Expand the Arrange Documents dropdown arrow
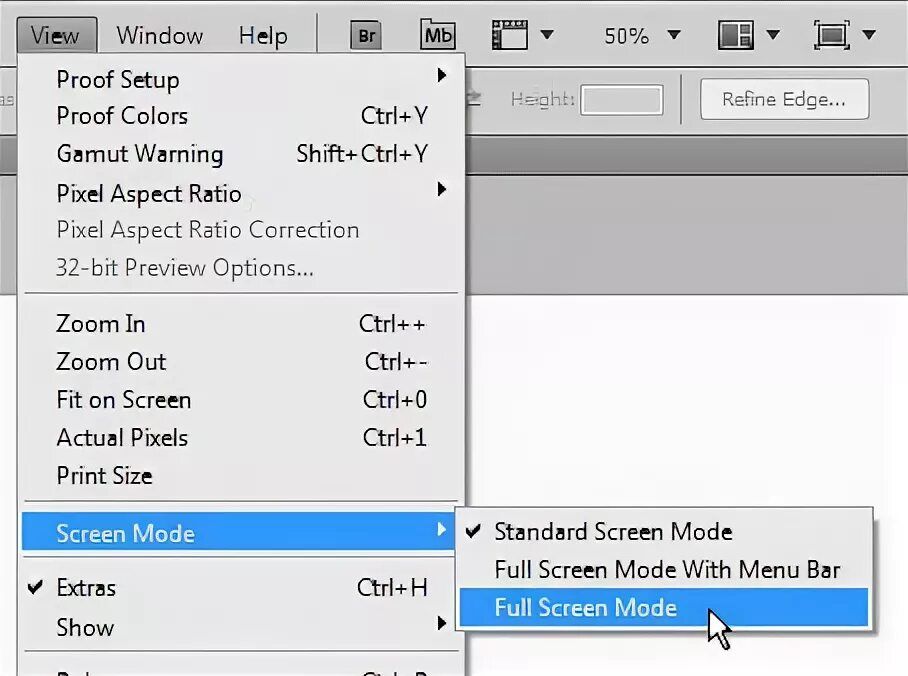Image resolution: width=908 pixels, height=676 pixels. tap(772, 35)
